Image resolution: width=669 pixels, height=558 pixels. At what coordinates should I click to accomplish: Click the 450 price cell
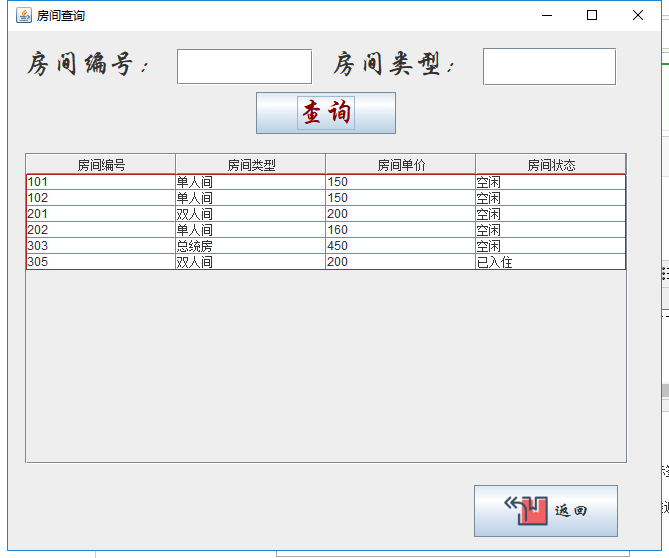pos(401,246)
